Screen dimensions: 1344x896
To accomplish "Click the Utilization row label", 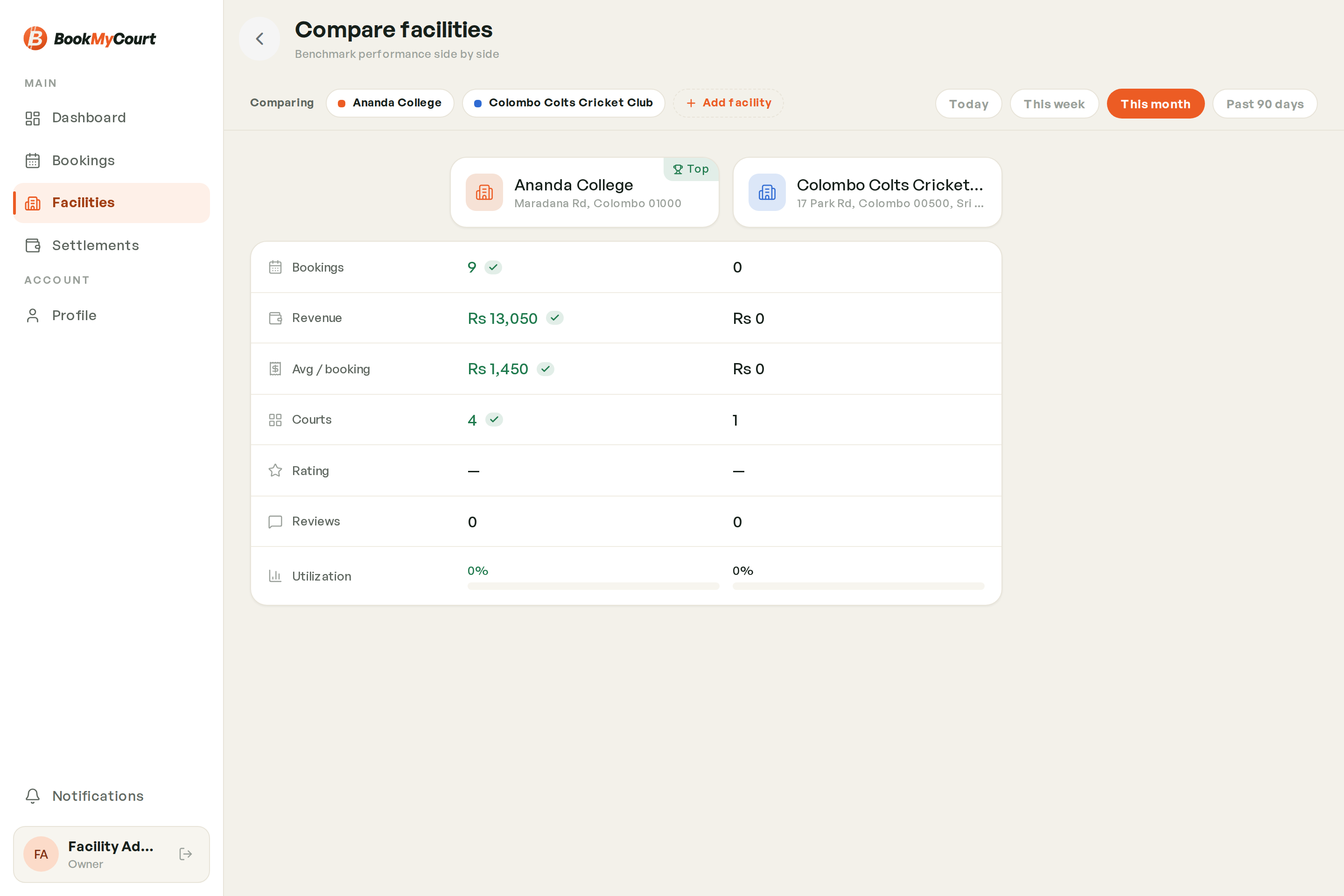I will click(x=322, y=576).
